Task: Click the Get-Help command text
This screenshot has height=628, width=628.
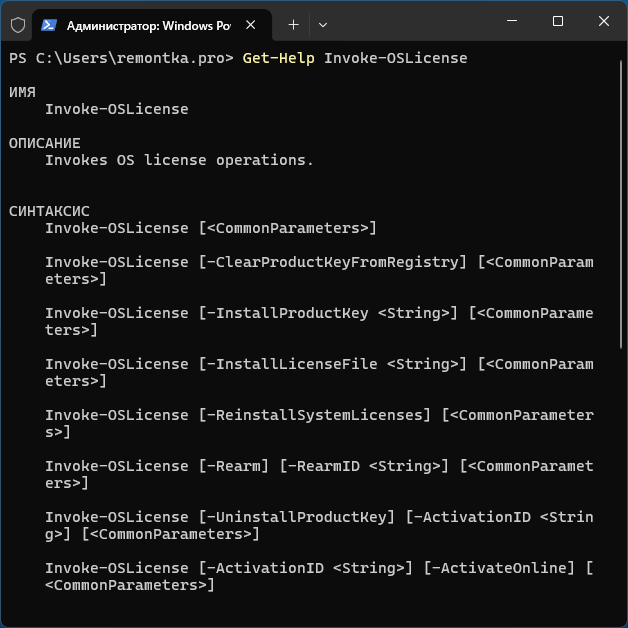Action: [x=278, y=58]
